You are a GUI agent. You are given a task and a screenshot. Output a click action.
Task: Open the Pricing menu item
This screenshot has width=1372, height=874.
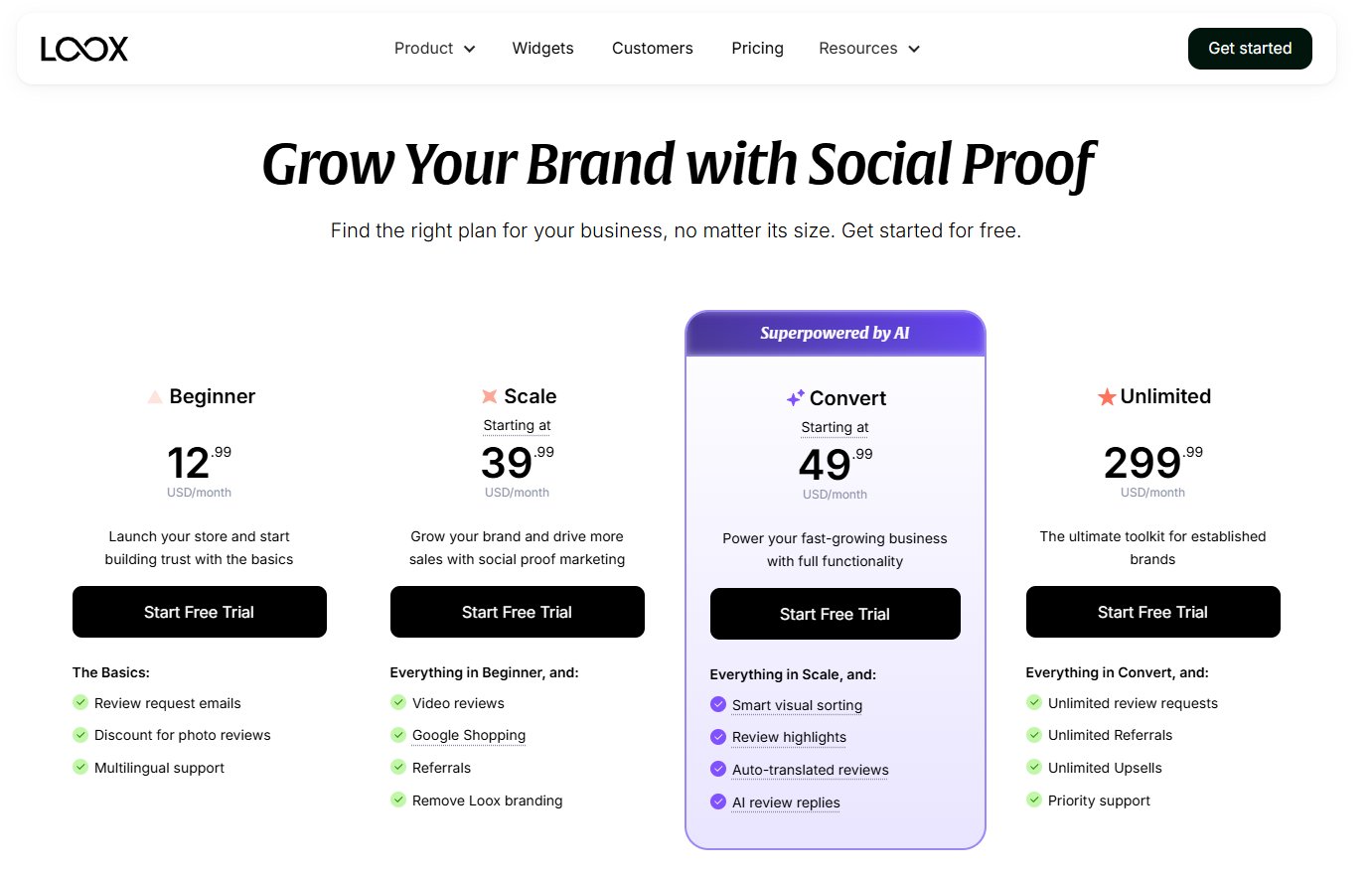coord(757,48)
